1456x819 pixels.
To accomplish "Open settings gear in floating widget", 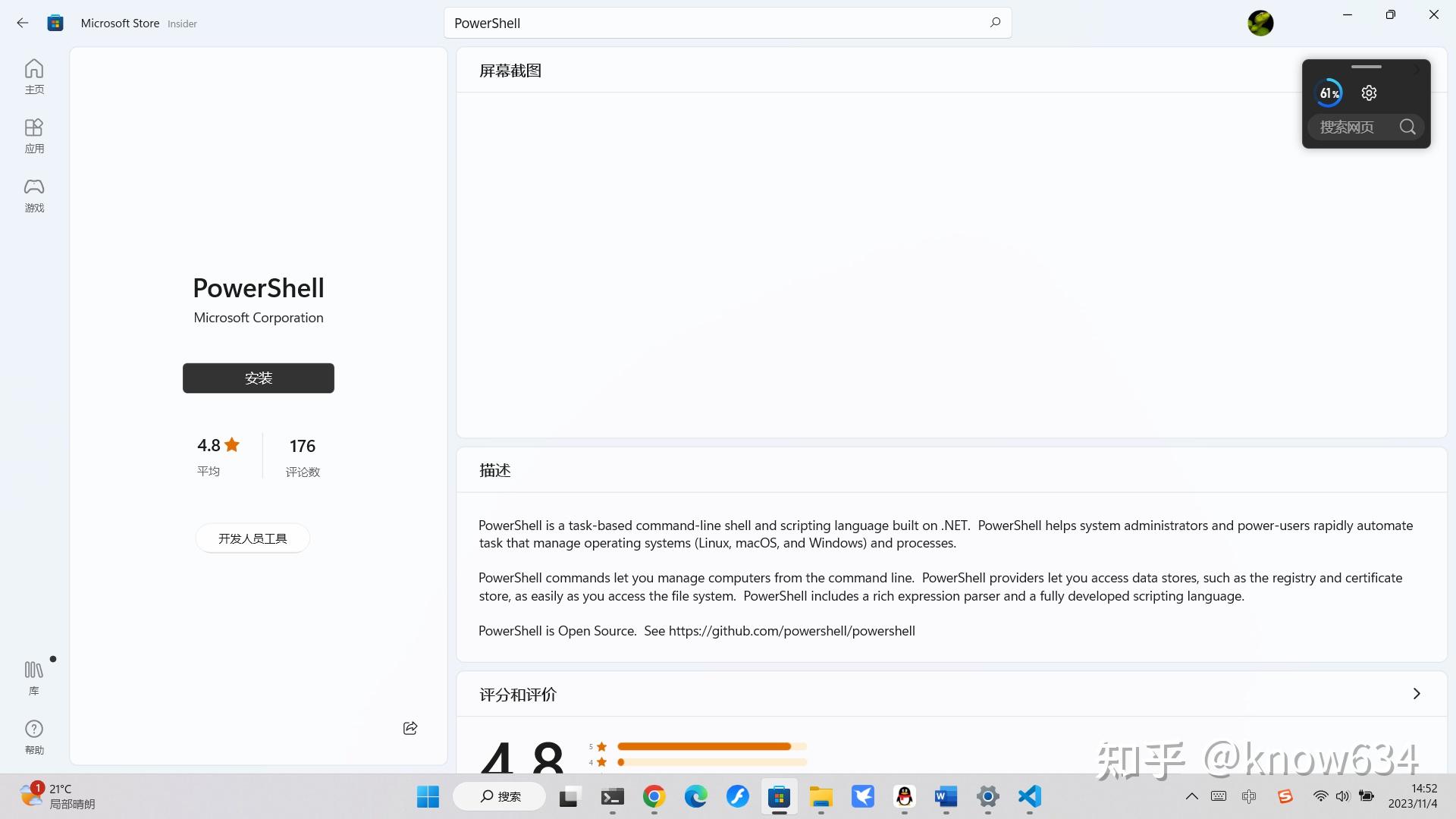I will pyautogui.click(x=1369, y=93).
